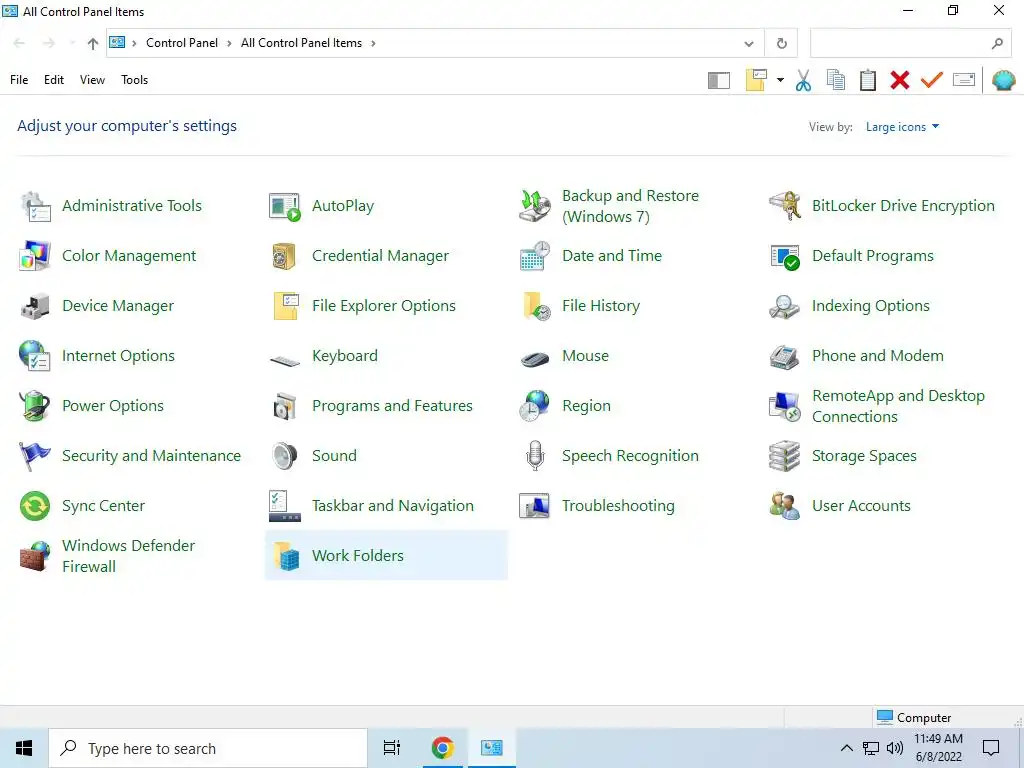Open Programs and Features icon

[285, 406]
